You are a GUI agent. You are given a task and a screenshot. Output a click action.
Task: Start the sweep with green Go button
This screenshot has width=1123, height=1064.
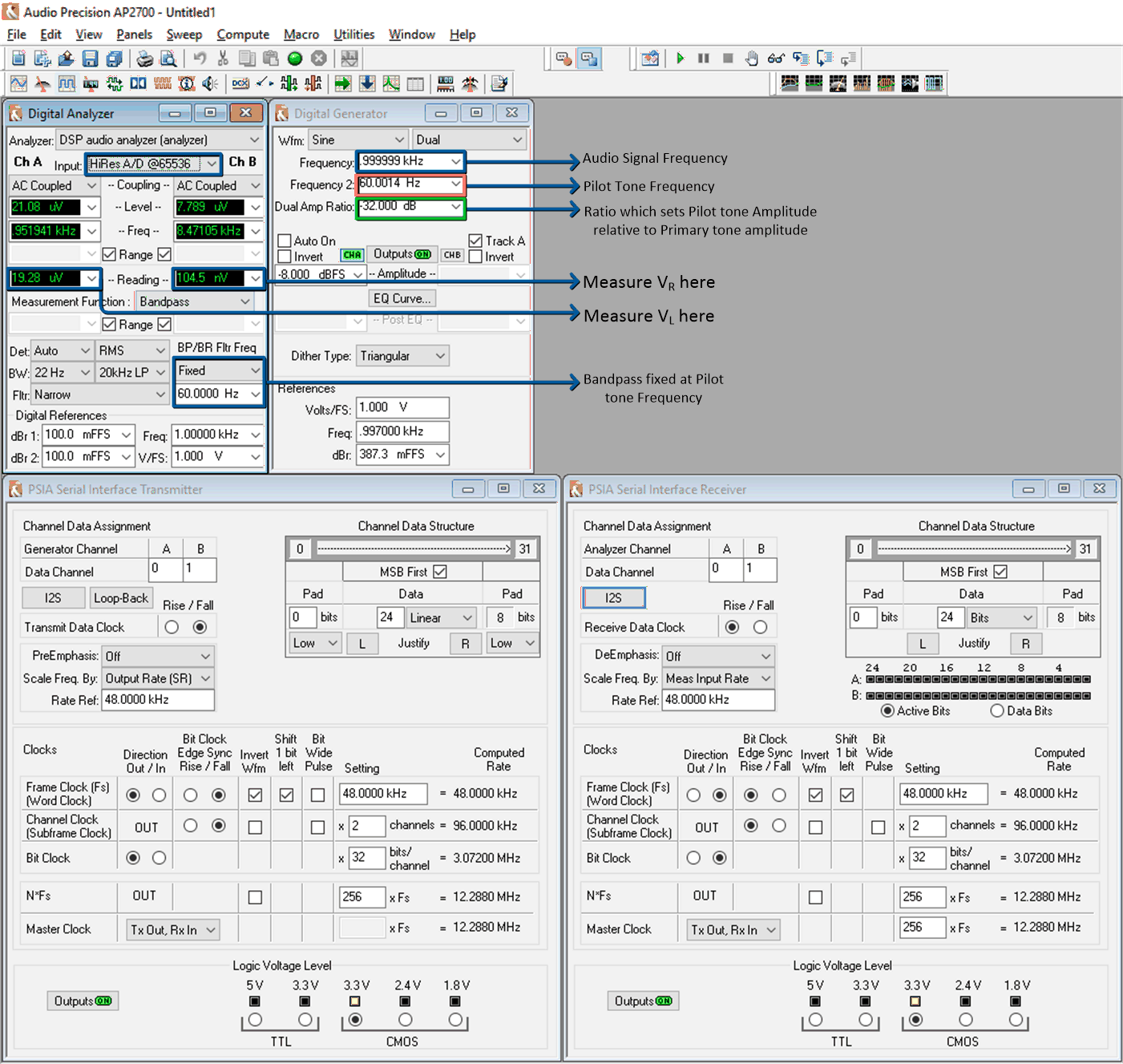(x=679, y=58)
